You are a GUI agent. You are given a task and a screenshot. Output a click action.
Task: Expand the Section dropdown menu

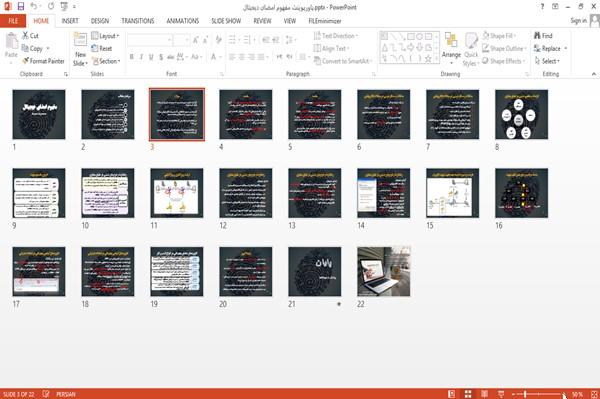(106, 61)
